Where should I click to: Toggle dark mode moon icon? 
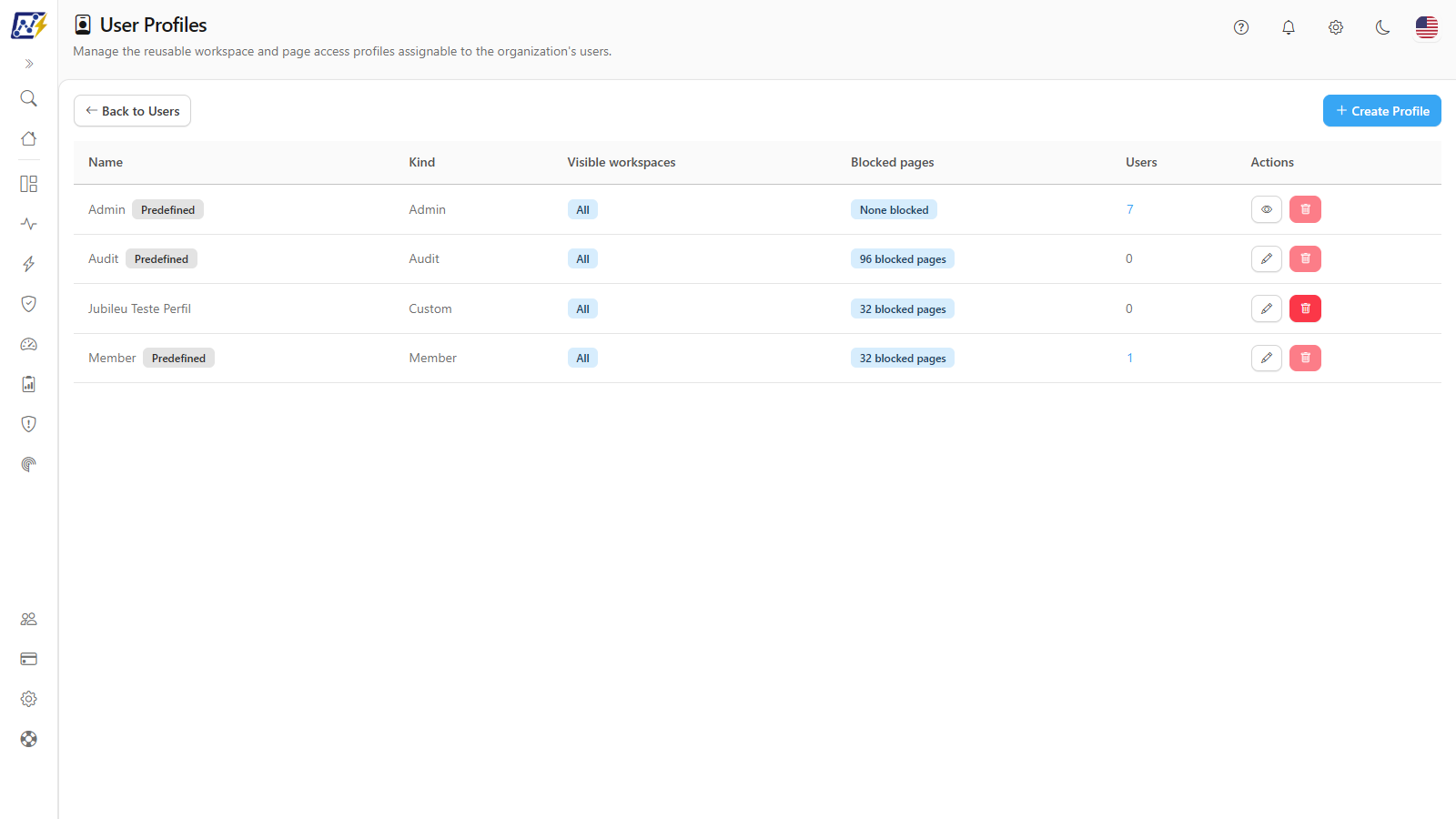1383,27
